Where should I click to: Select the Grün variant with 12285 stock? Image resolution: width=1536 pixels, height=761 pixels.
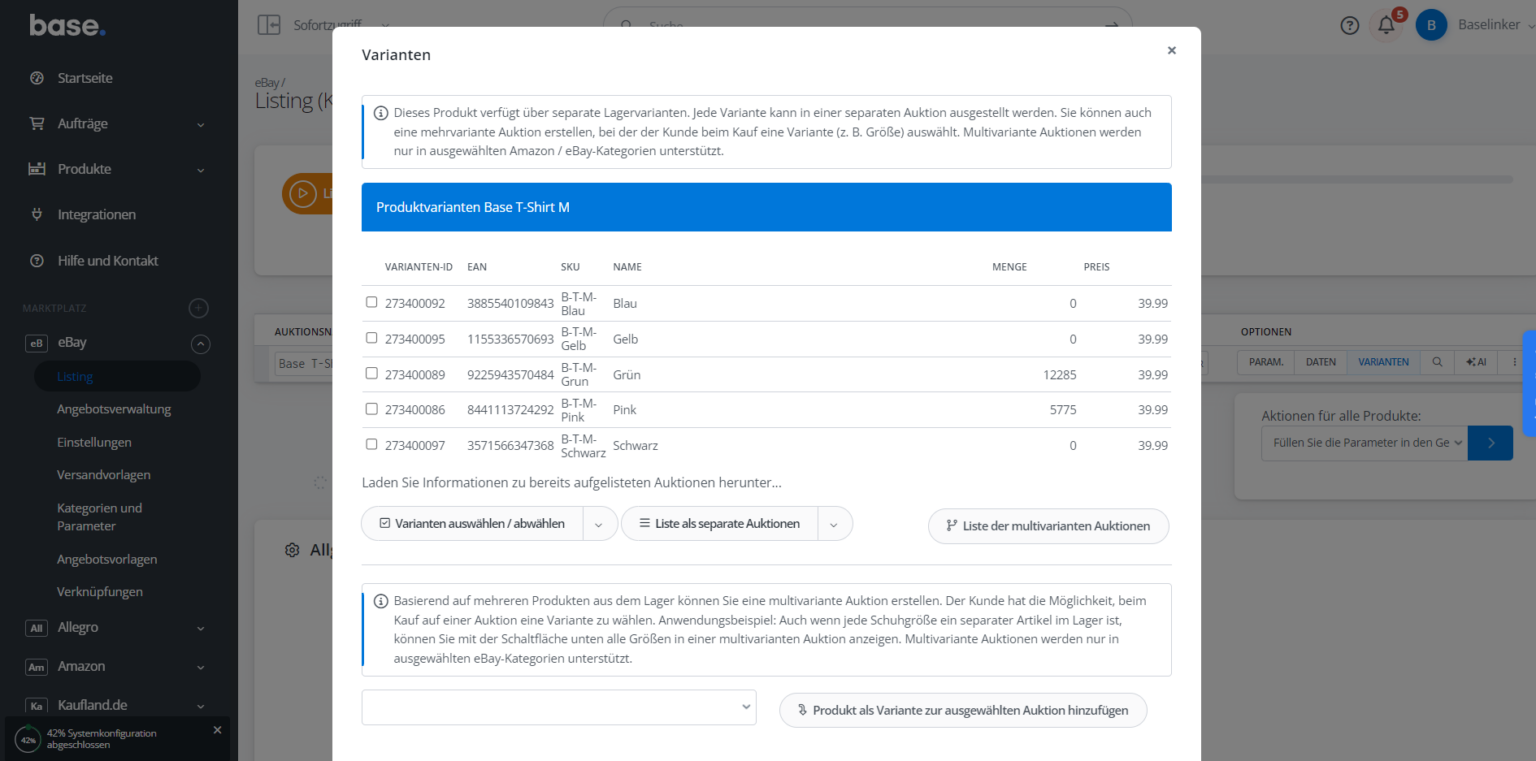click(371, 372)
